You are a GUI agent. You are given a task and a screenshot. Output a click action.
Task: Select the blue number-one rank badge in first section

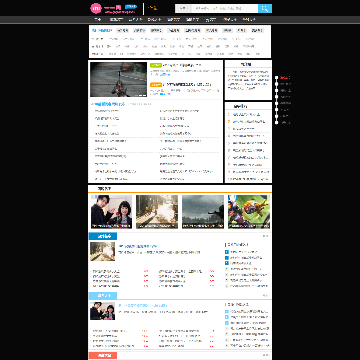pyautogui.click(x=227, y=252)
